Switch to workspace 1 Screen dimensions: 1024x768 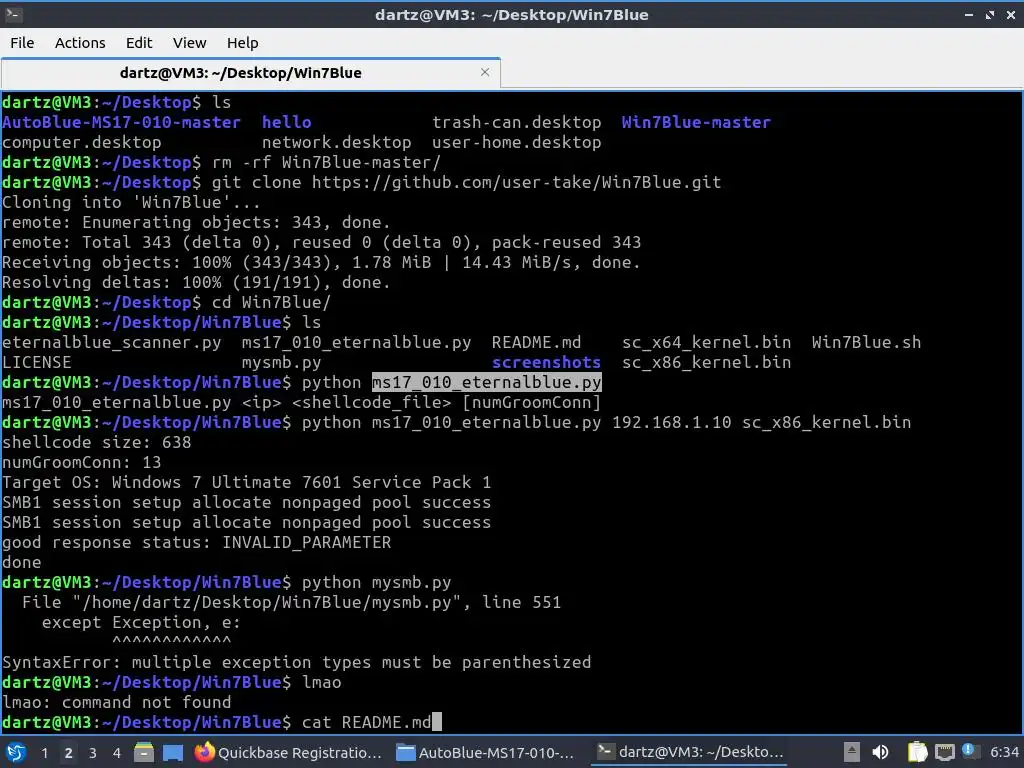[44, 752]
